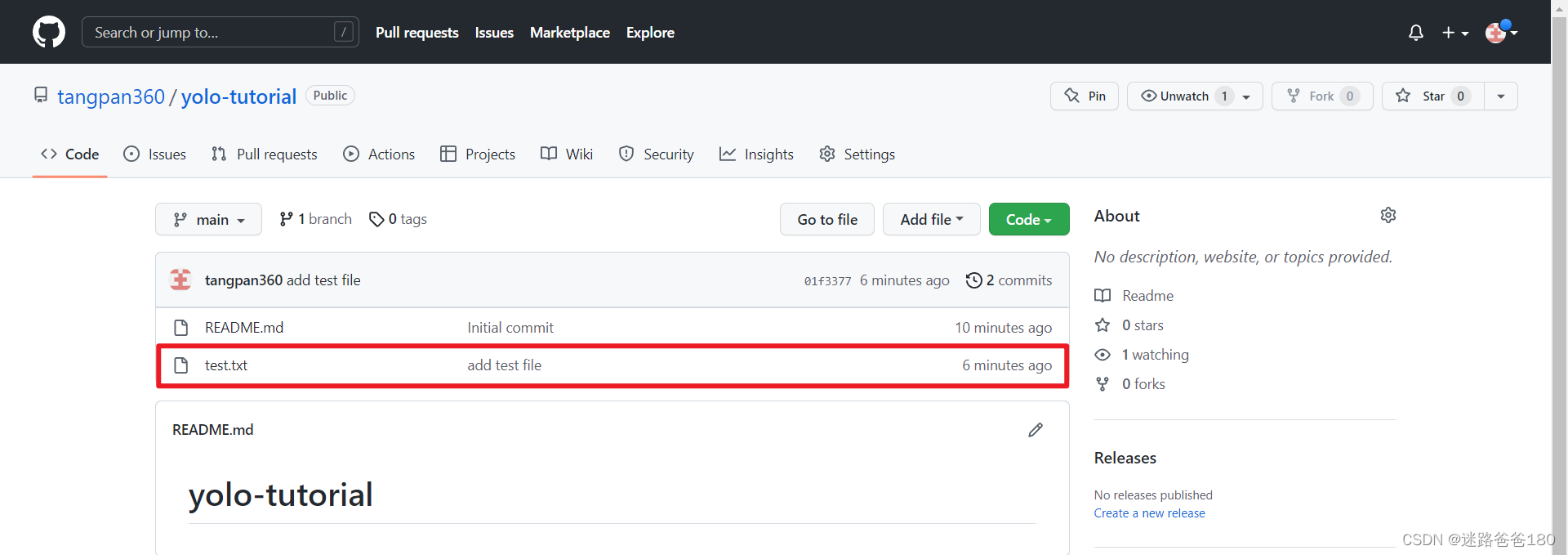
Task: Expand the Star lists dropdown arrow
Action: 1501,96
